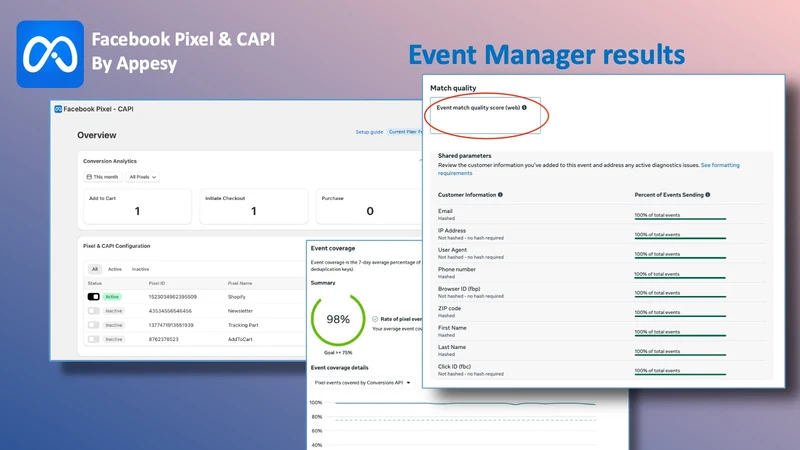Click the First Name customer information row
Viewport: 800px width, 450px height.
coord(601,331)
